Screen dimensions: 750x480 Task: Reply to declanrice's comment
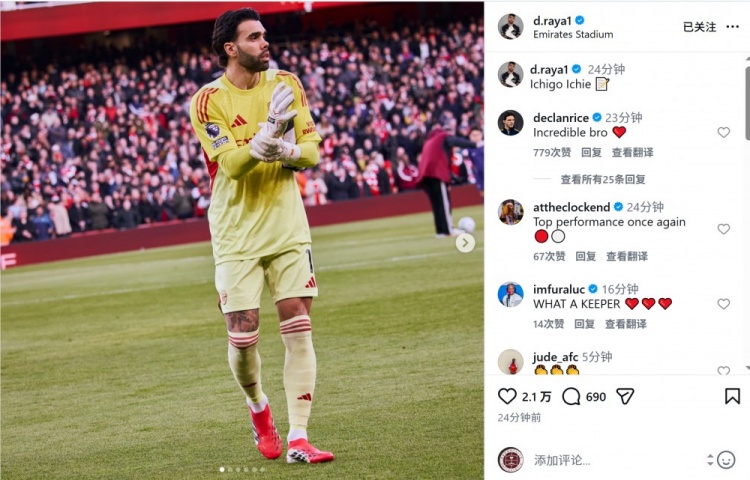point(591,152)
